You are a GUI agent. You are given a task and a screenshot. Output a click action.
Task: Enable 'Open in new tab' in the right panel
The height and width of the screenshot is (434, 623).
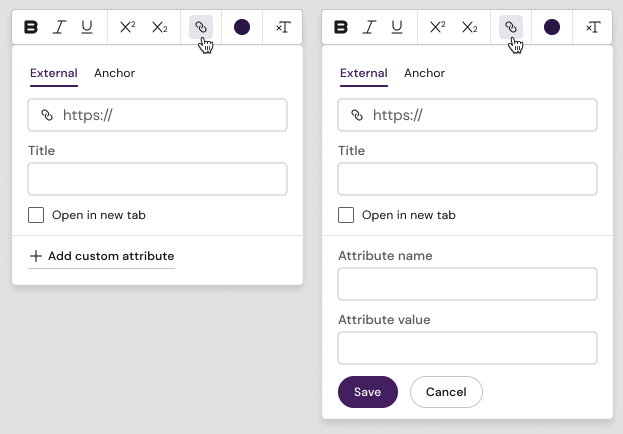(346, 215)
